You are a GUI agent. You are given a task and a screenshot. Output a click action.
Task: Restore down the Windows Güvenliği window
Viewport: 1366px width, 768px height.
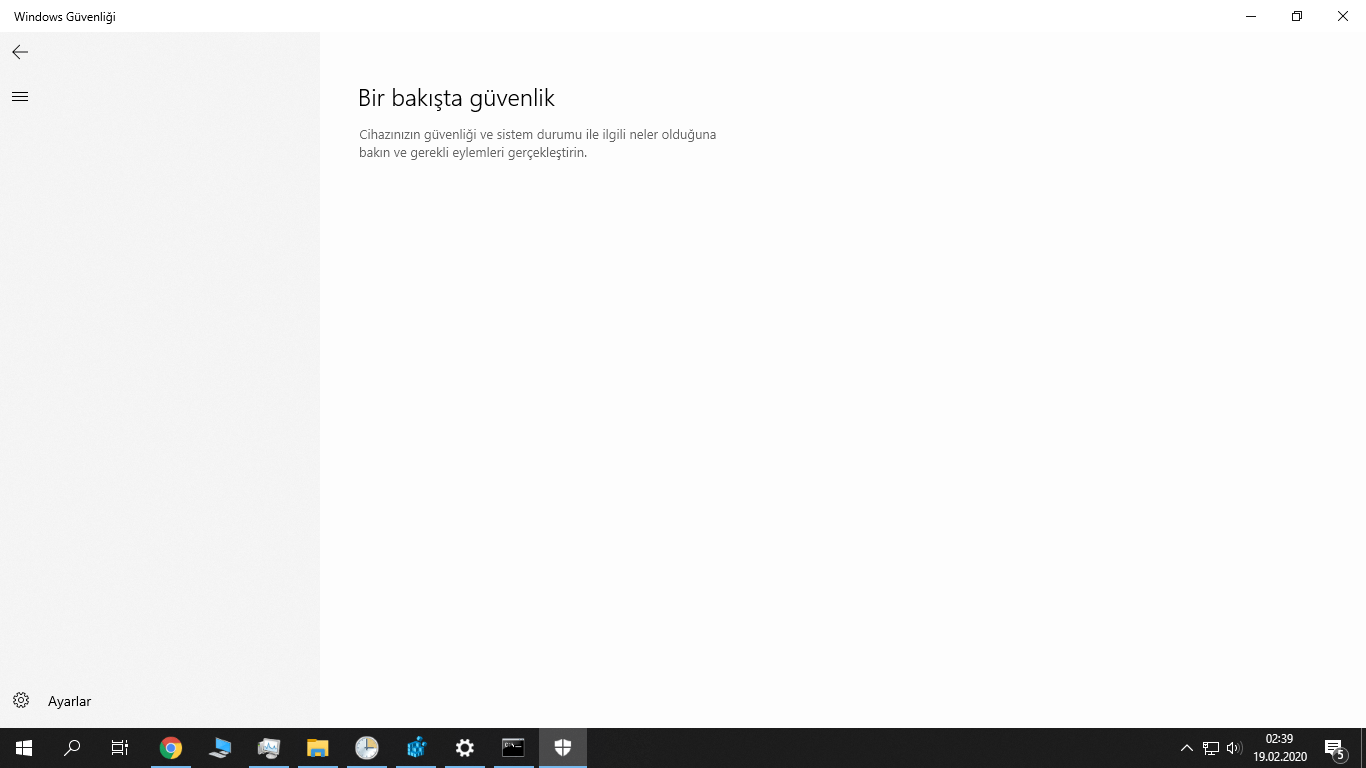[x=1297, y=16]
